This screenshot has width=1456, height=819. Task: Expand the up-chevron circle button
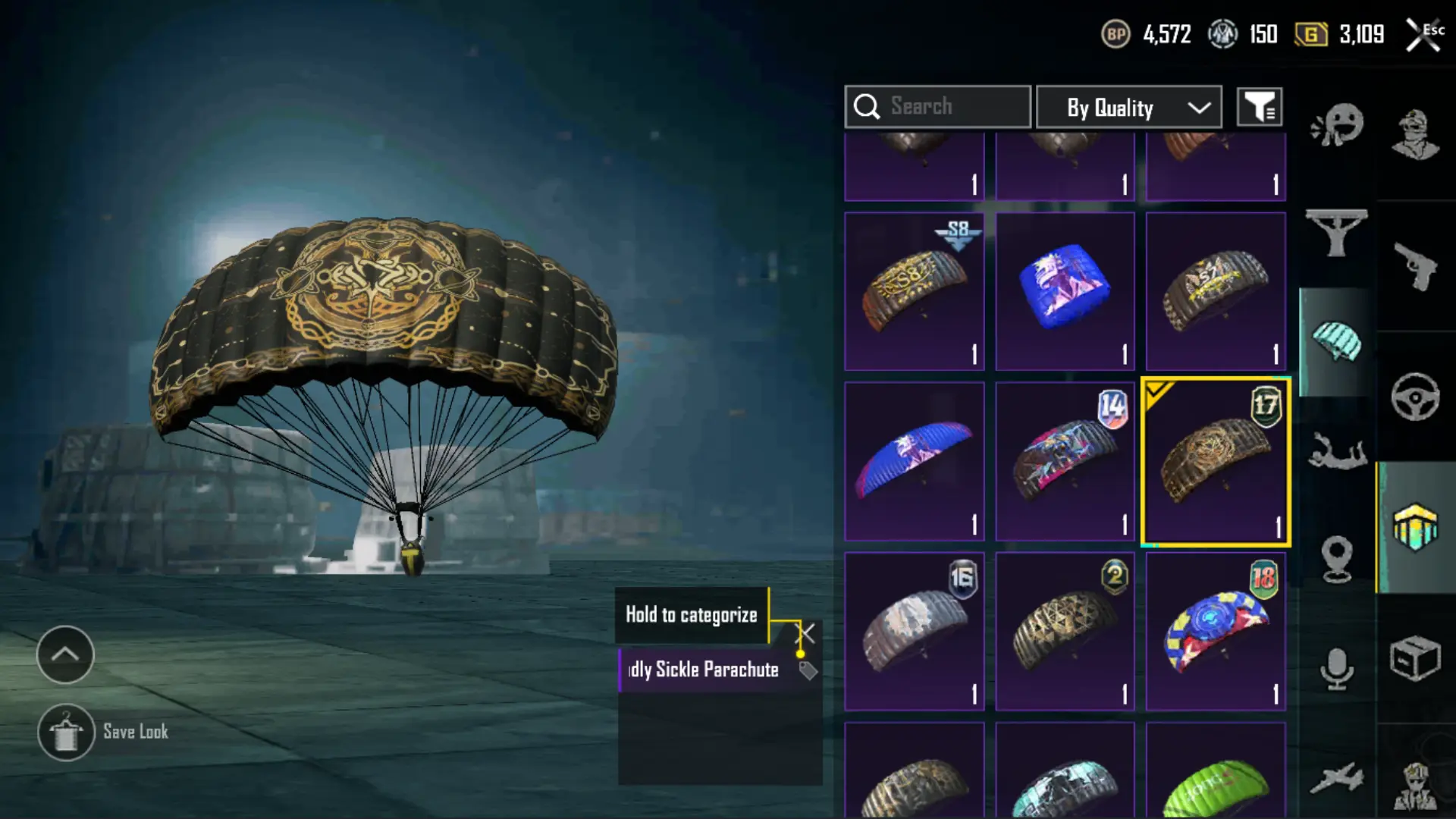[65, 654]
